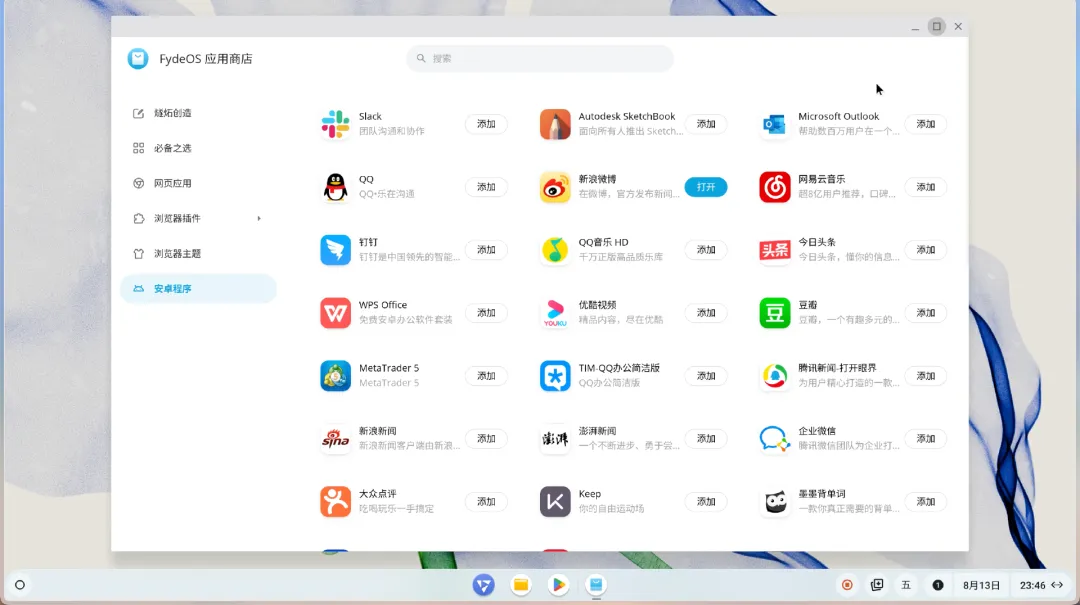Open the notification count badge in tray
Screen dimensions: 1080x605
click(x=937, y=585)
